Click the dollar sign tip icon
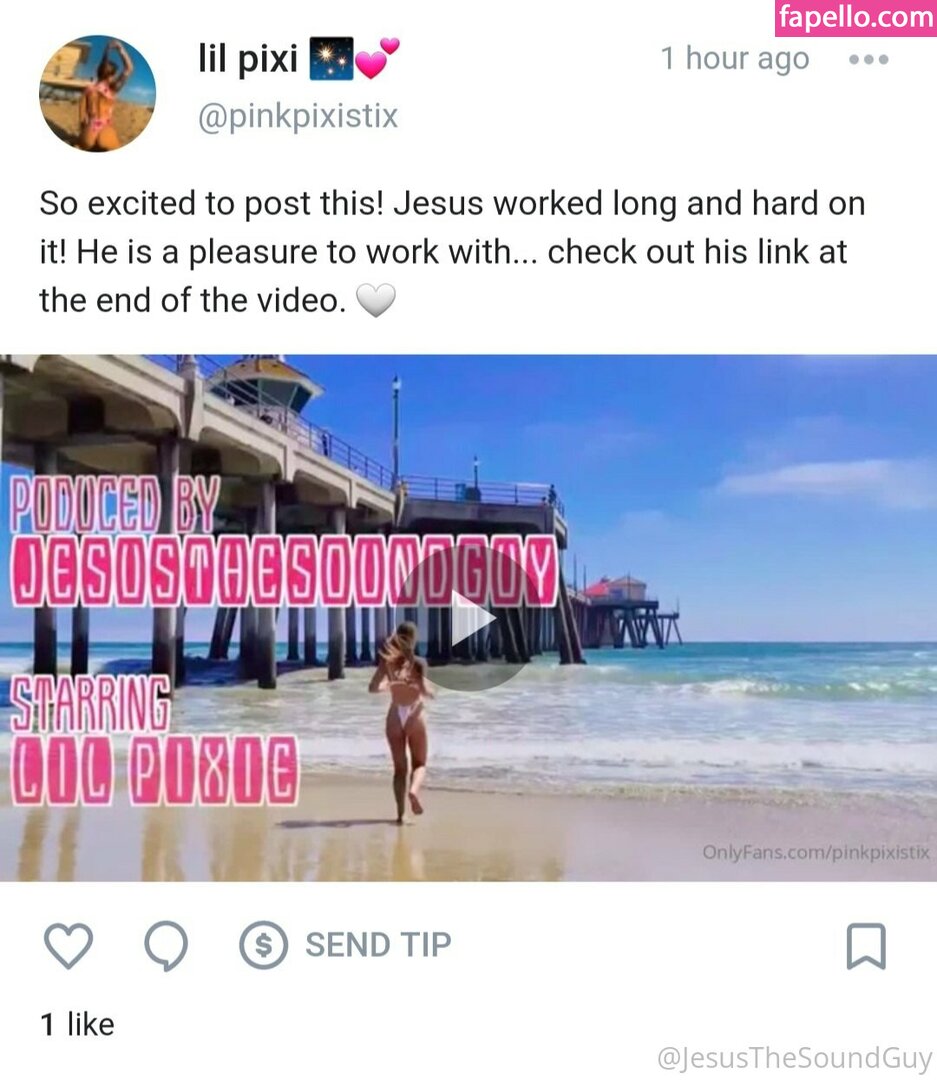This screenshot has height=1080, width=937. pos(263,945)
